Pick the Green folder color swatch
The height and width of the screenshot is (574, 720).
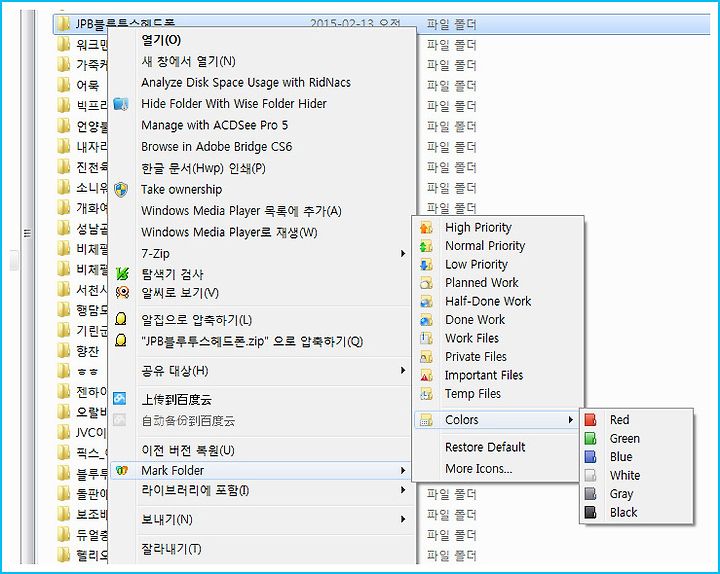click(x=591, y=439)
